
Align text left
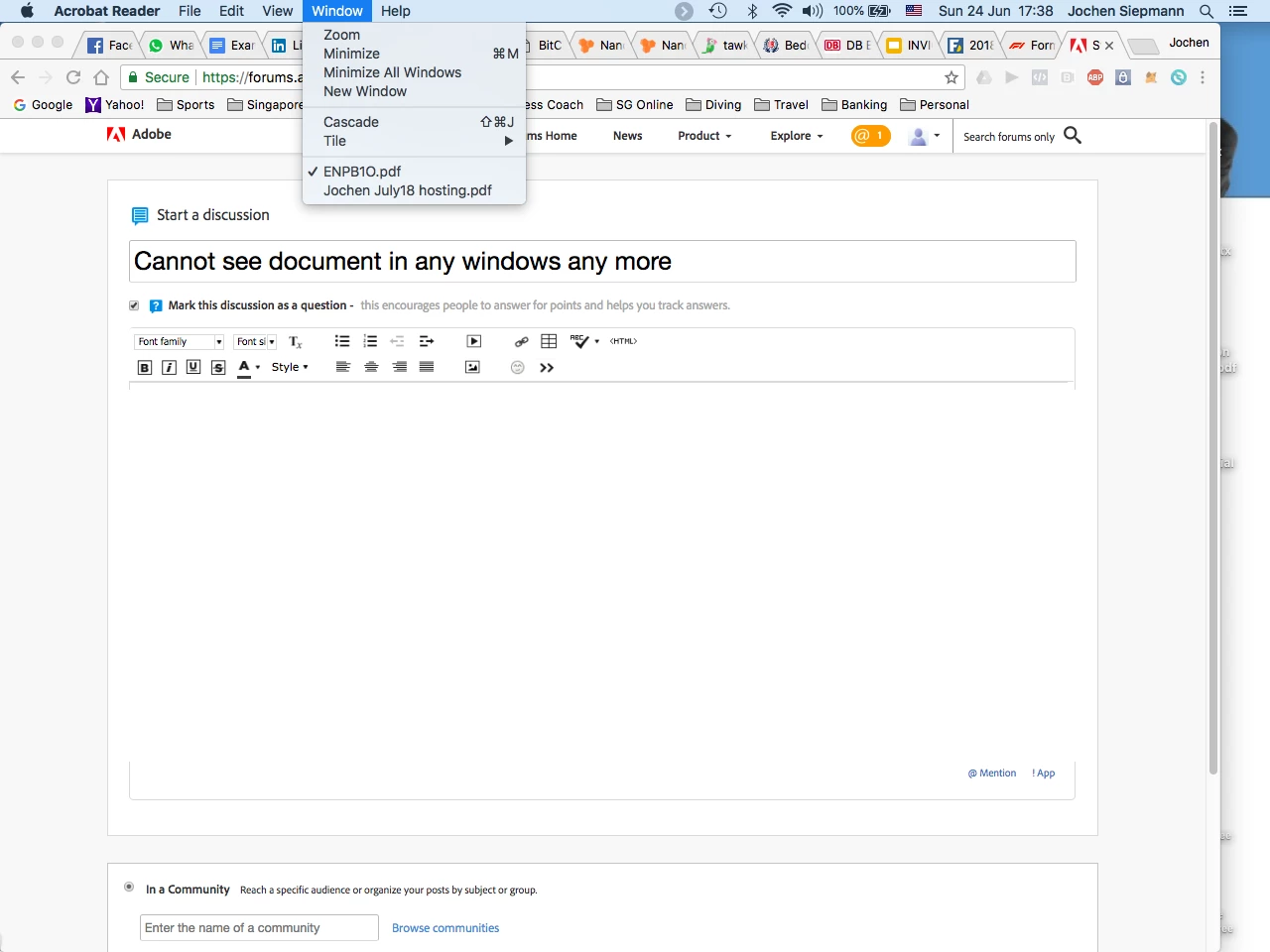343,367
